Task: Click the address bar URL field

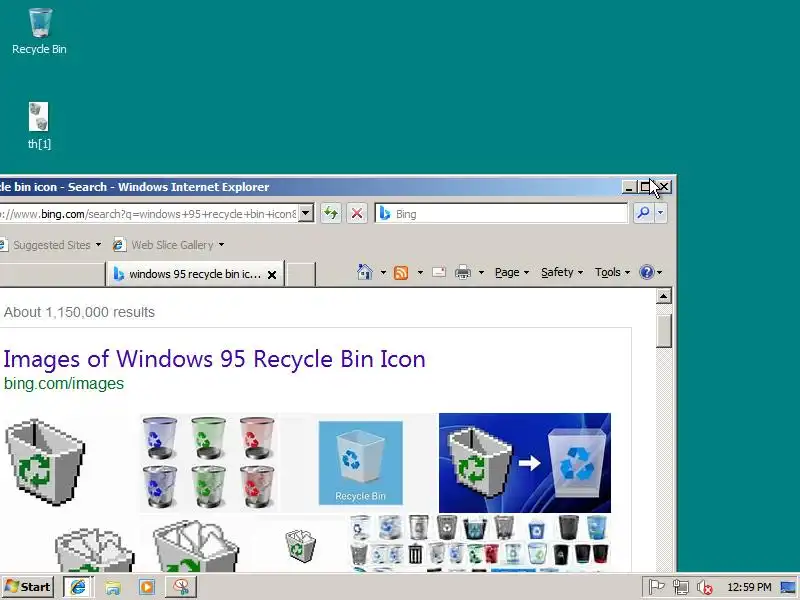Action: [148, 214]
